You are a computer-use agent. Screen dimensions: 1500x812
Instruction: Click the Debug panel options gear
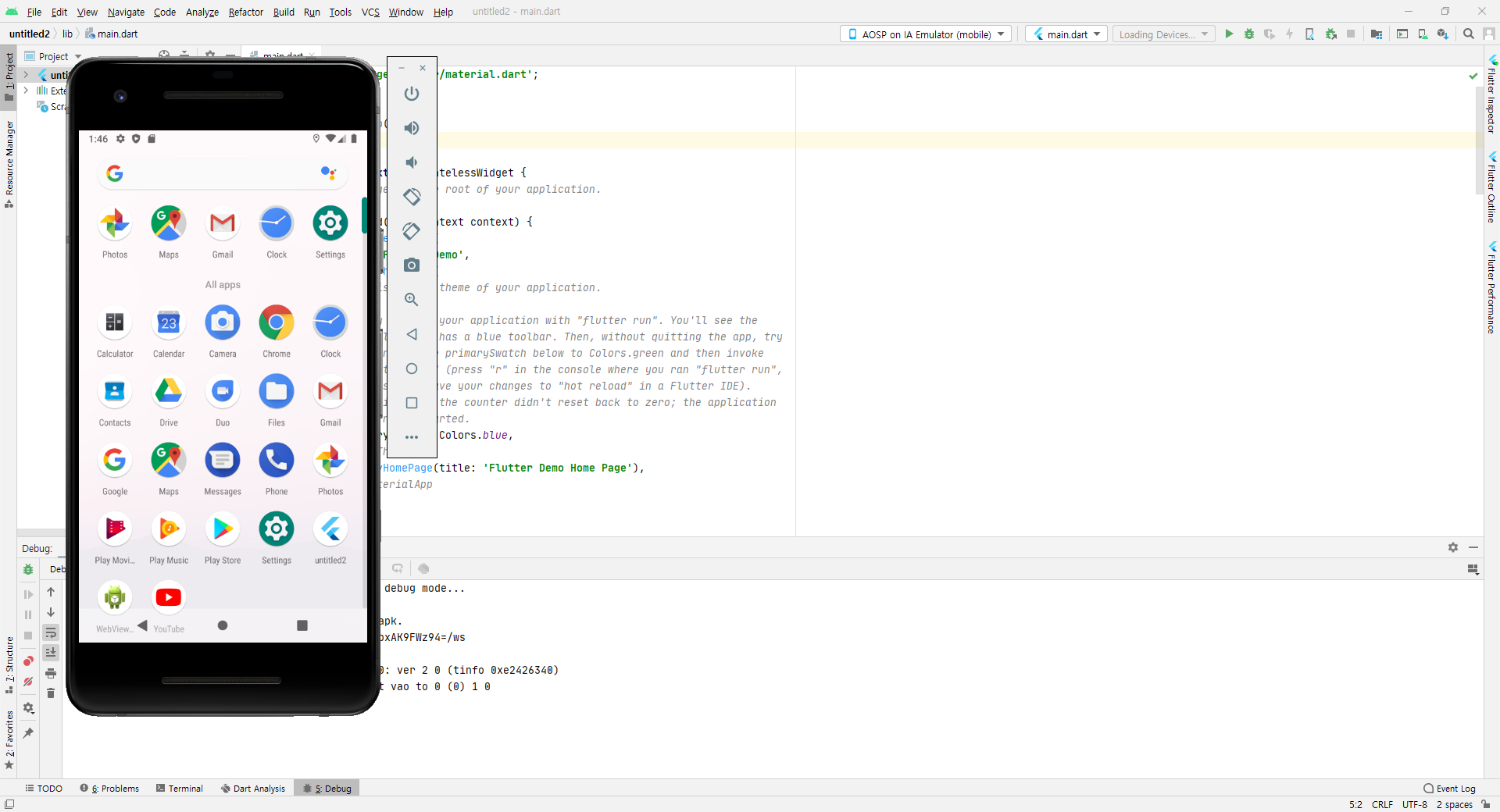pos(1453,547)
